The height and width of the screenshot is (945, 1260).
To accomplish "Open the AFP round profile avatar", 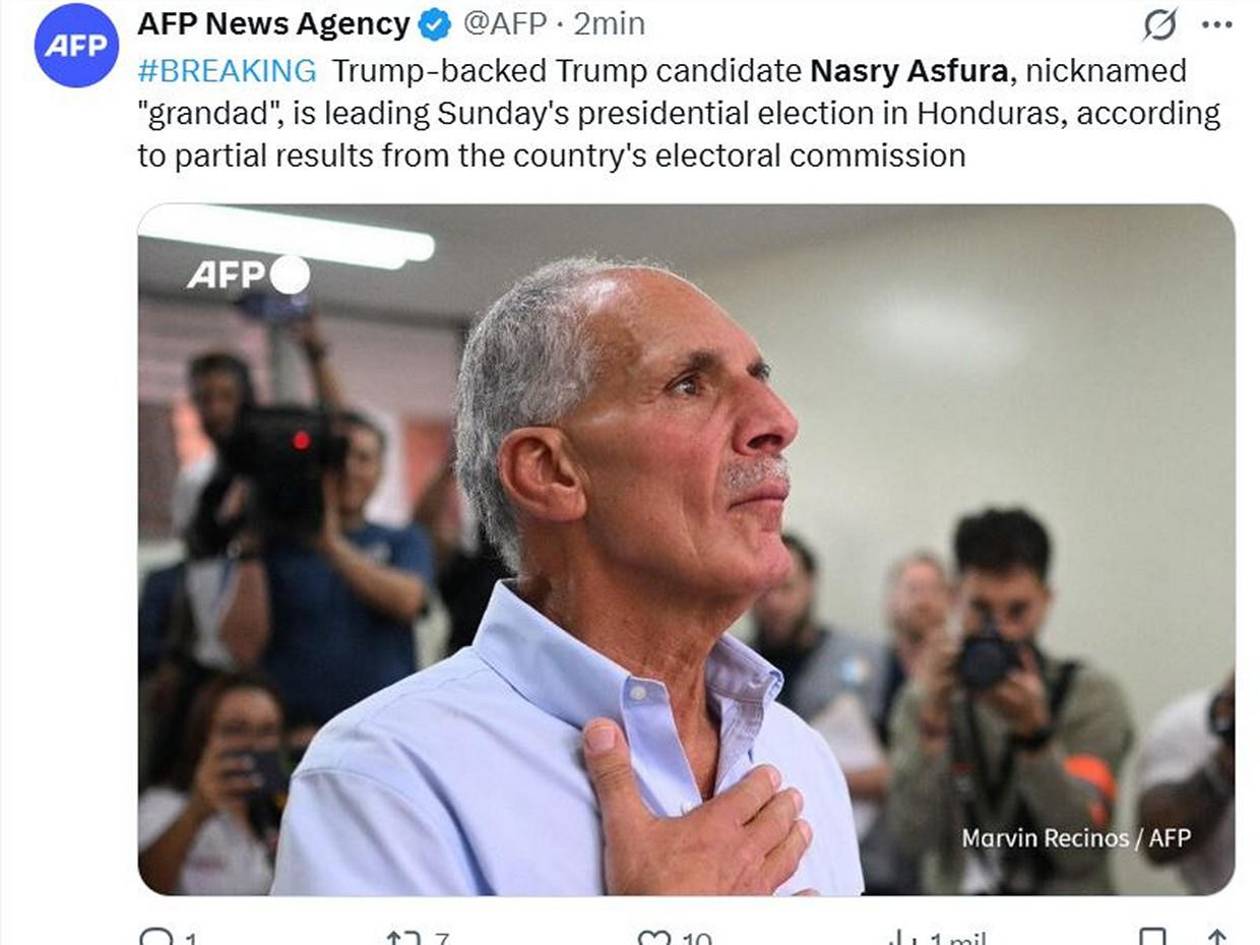I will [77, 45].
